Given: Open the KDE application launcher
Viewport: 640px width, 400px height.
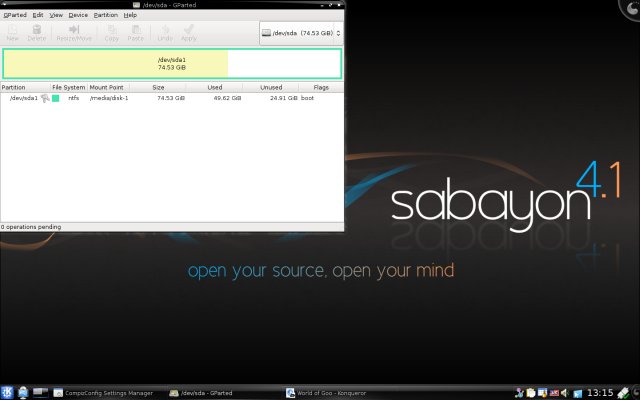Looking at the screenshot, I should [7, 393].
